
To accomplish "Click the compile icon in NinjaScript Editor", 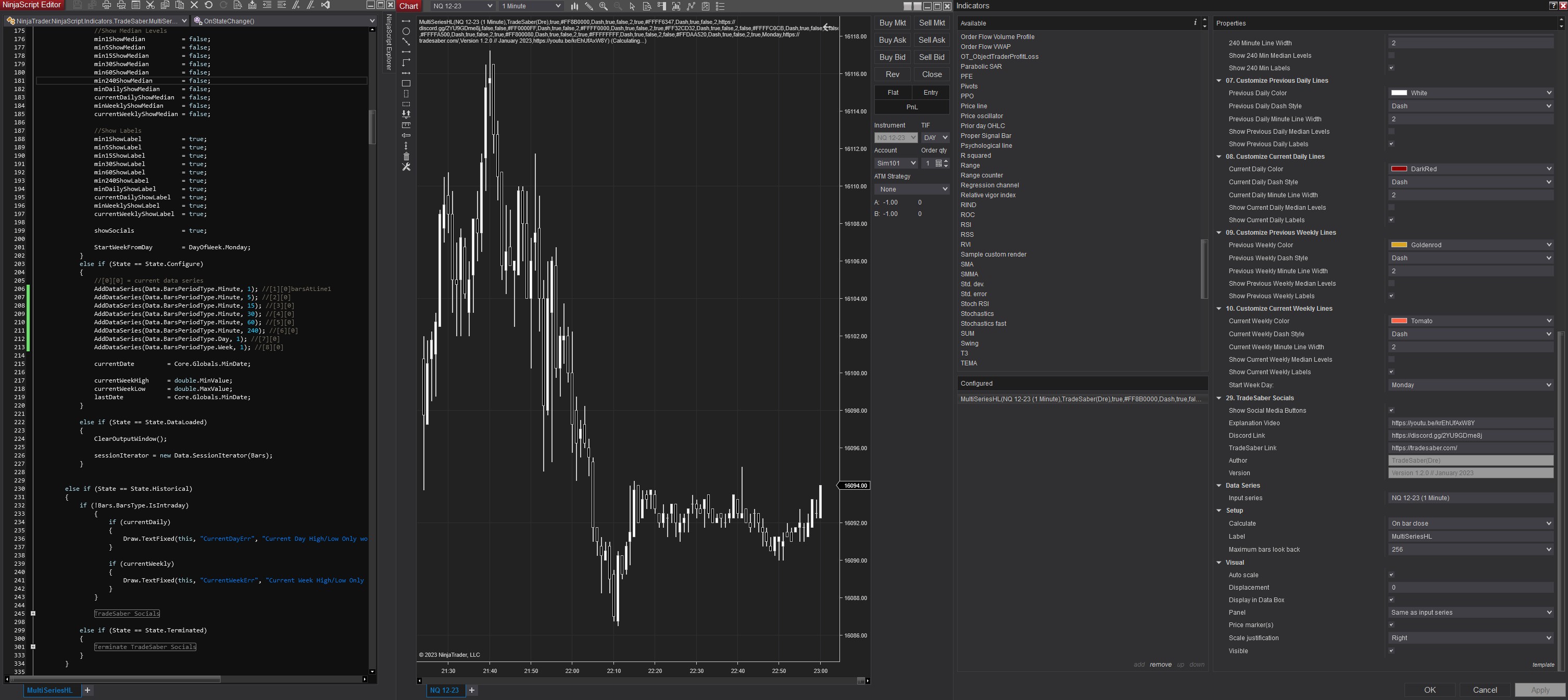I will (252, 5).
